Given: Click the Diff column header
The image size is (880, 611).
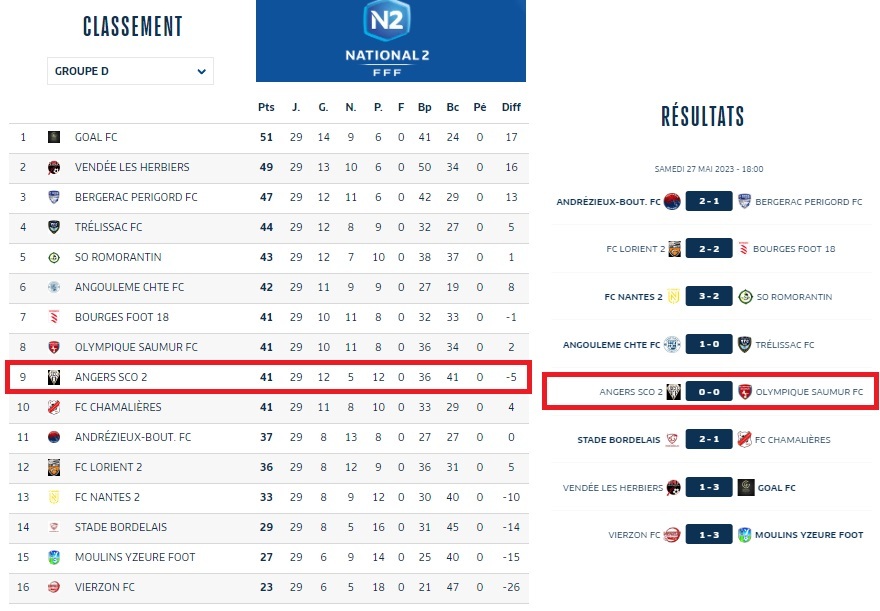Looking at the screenshot, I should click(511, 107).
